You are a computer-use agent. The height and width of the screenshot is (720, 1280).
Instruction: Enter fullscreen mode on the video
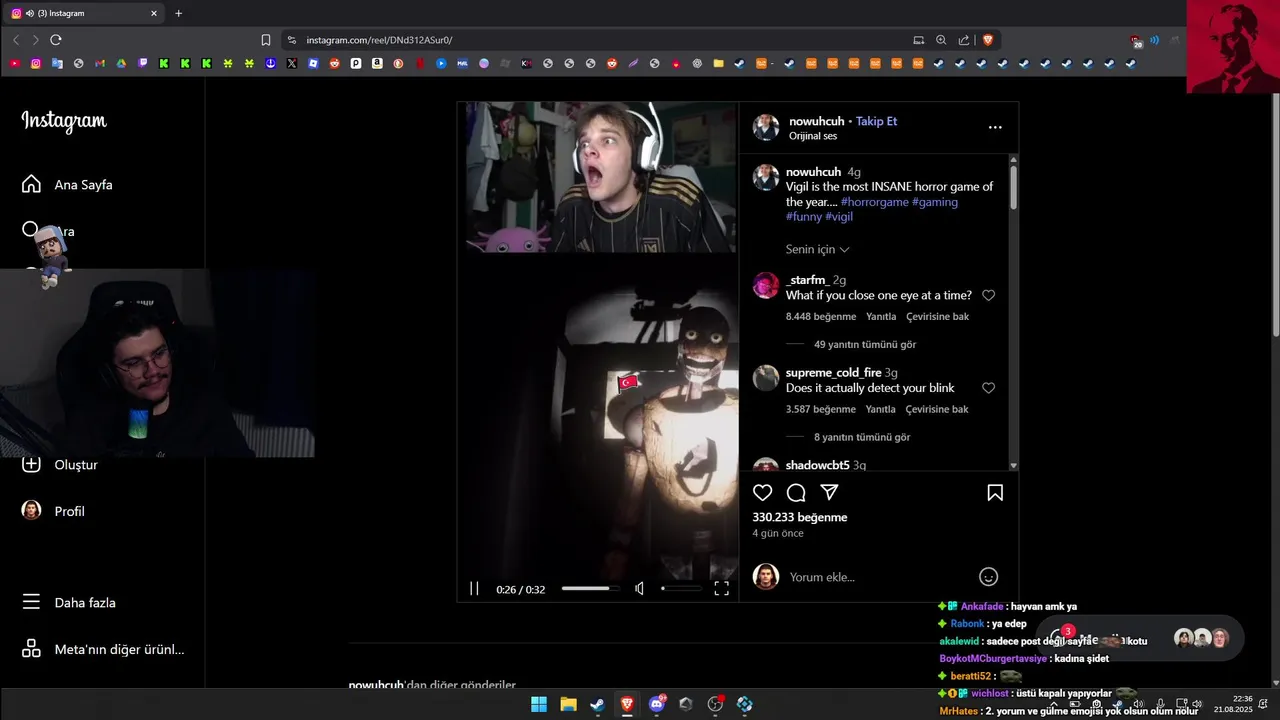click(721, 589)
